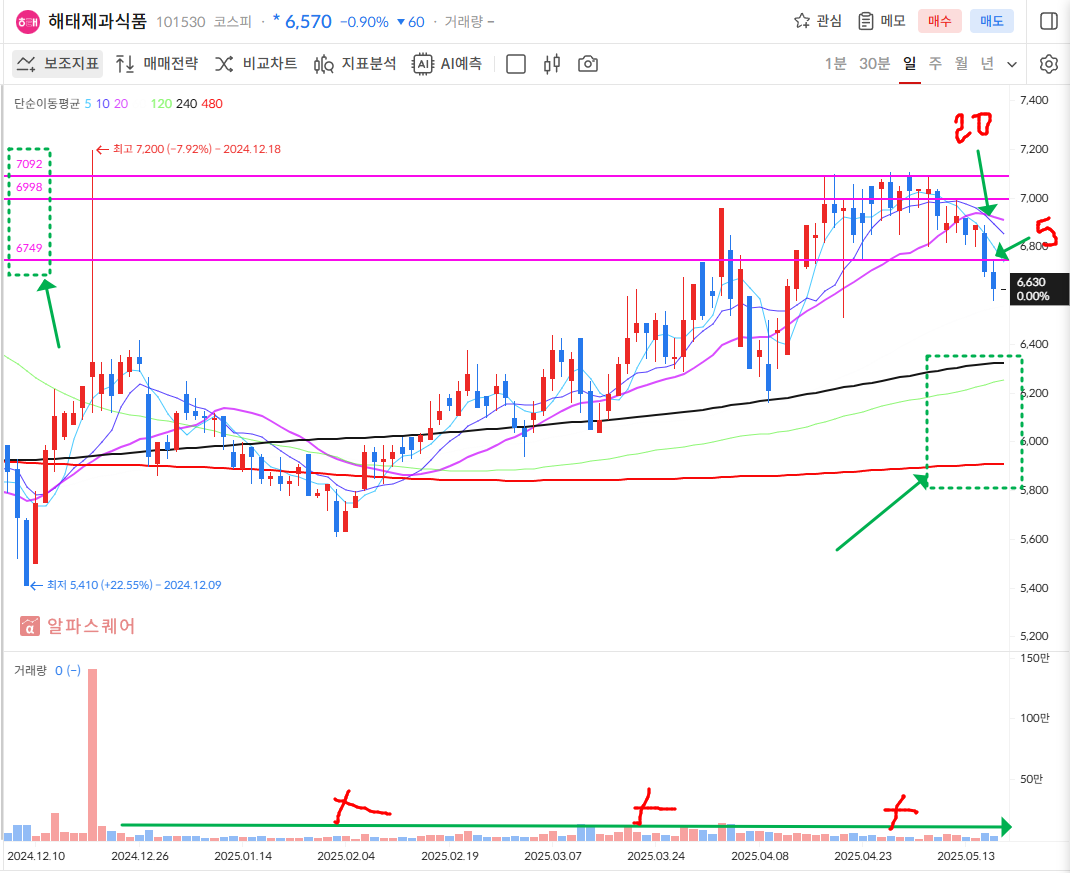Viewport: 1070px width, 873px height.
Task: Select the 1분 timeframe tab
Action: [835, 64]
